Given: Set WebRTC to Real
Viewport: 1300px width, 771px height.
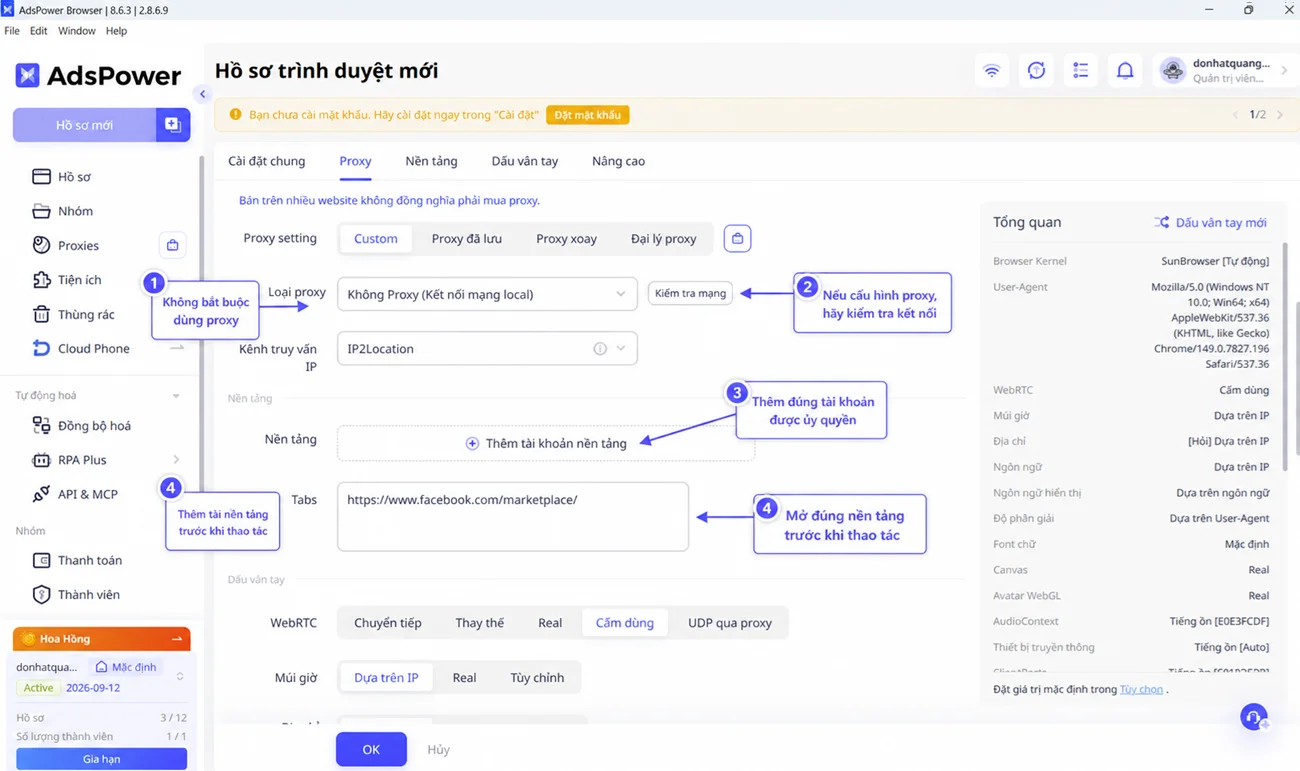Looking at the screenshot, I should click(550, 623).
